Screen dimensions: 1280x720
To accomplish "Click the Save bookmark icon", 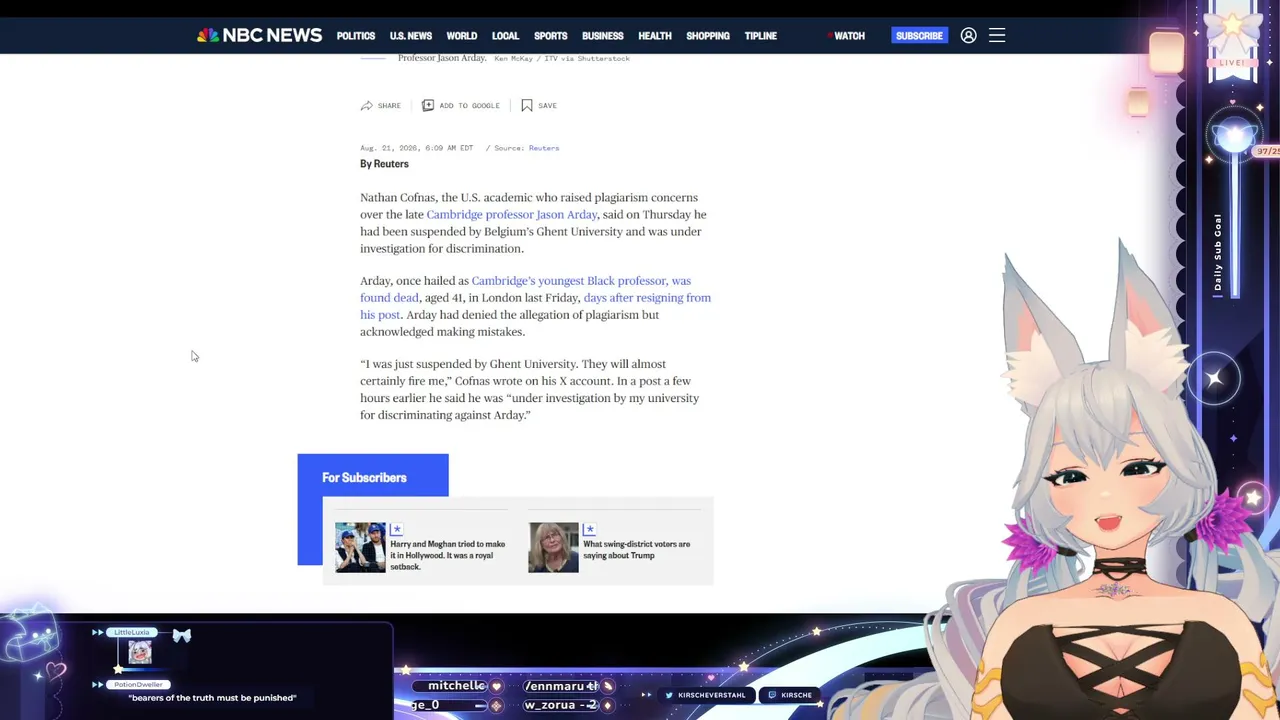I will [x=527, y=105].
